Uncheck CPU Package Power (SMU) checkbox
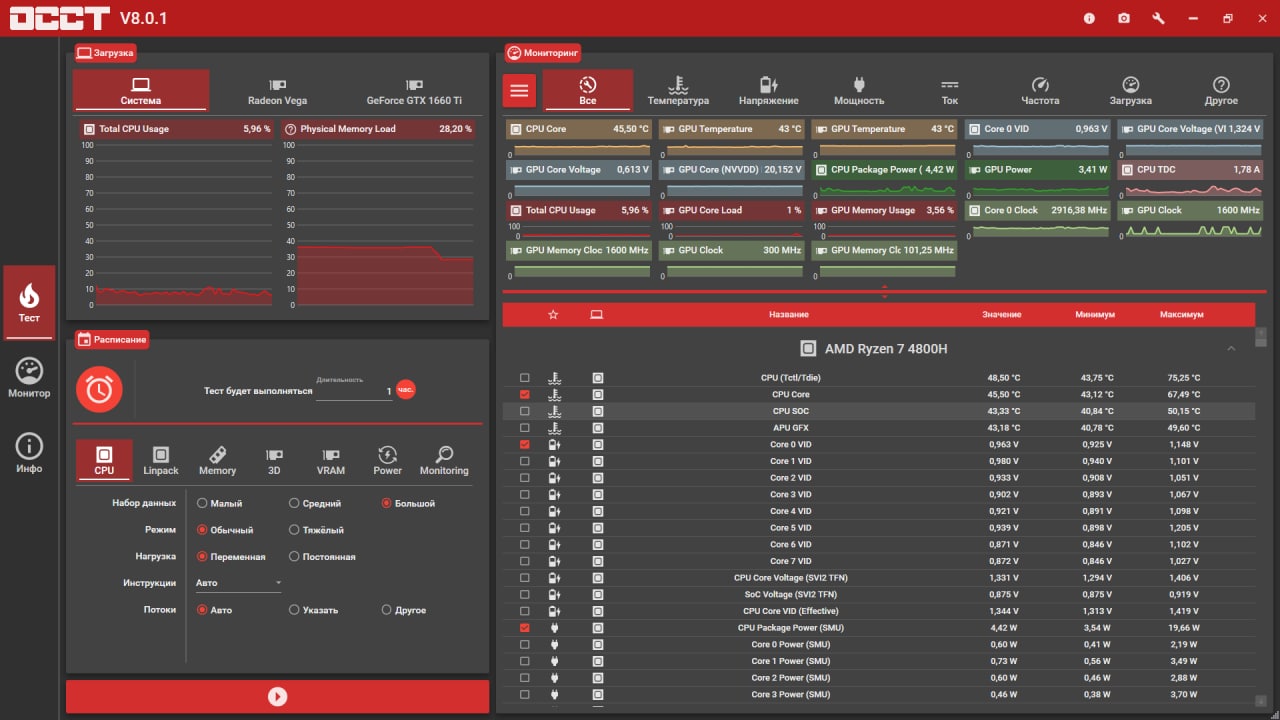The width and height of the screenshot is (1280, 720). click(x=525, y=628)
